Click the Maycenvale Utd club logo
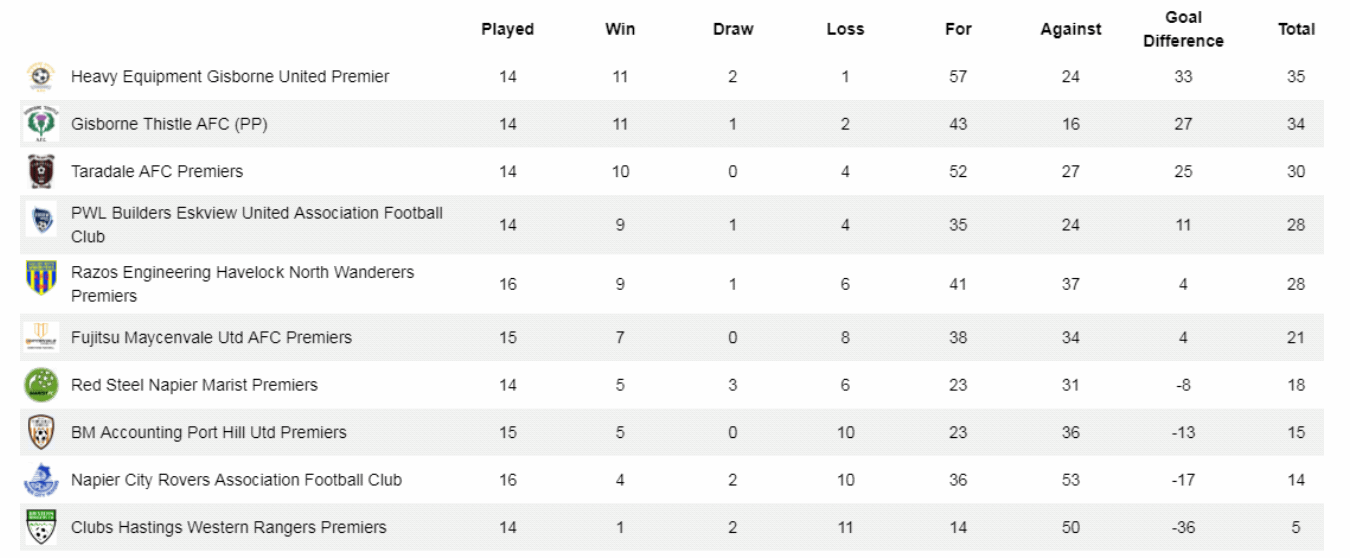The width and height of the screenshot is (1350, 558). pos(41,338)
